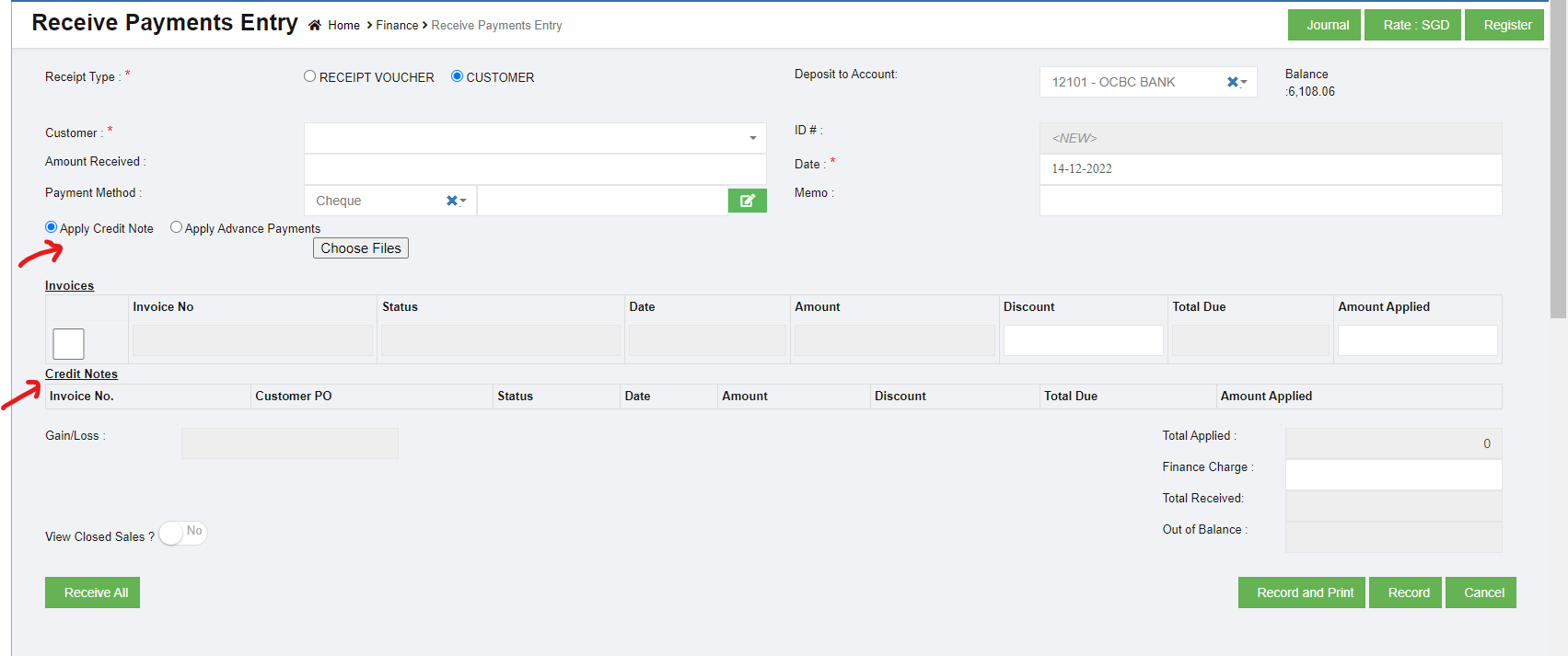Select CUSTOMER receipt type radio
This screenshot has height=656, width=1568.
[x=457, y=76]
